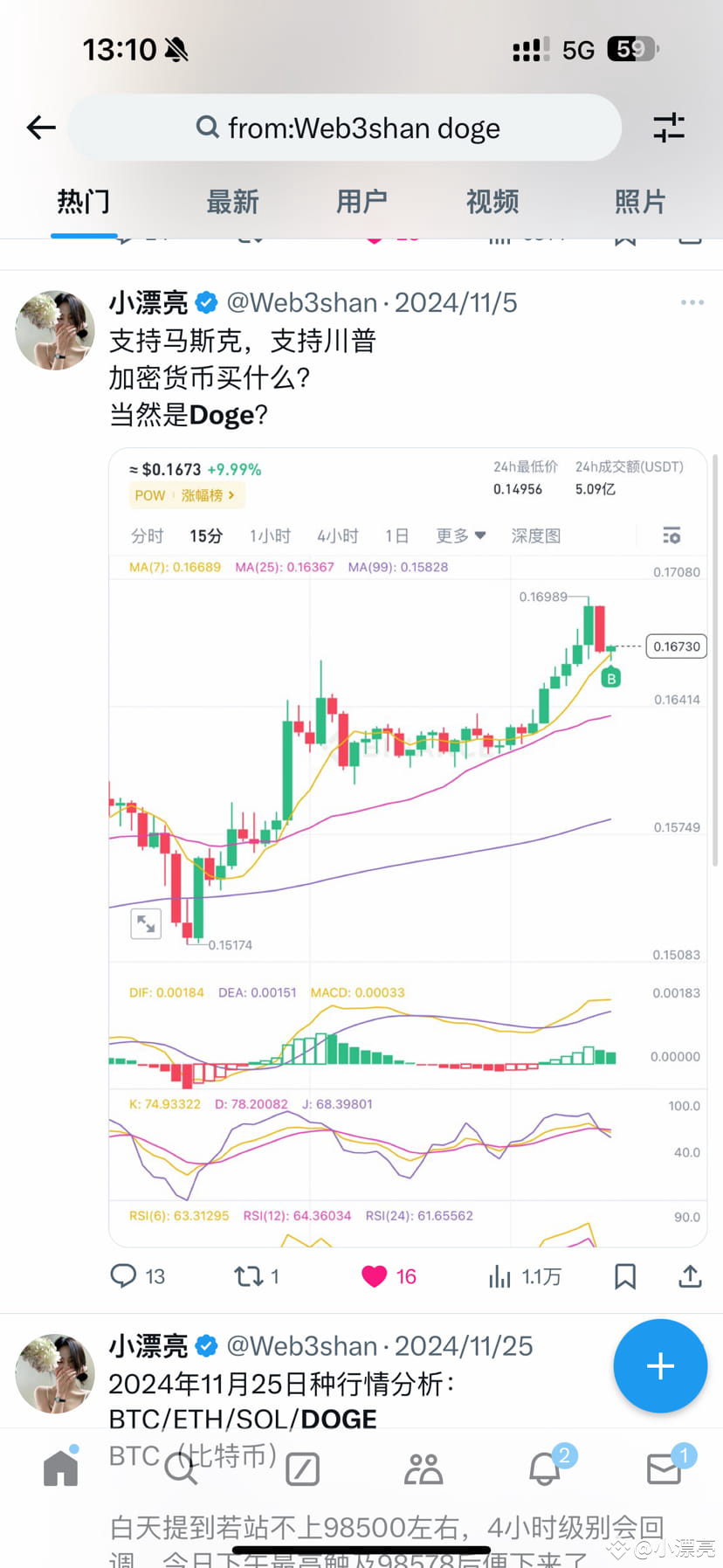Open Notifications bell in bottom bar

[x=545, y=1468]
